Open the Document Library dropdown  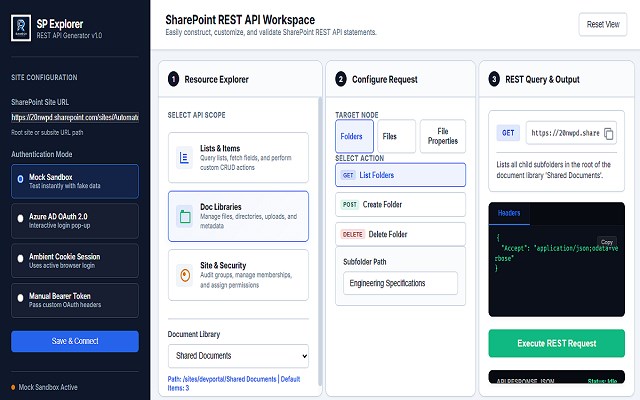pyautogui.click(x=238, y=356)
